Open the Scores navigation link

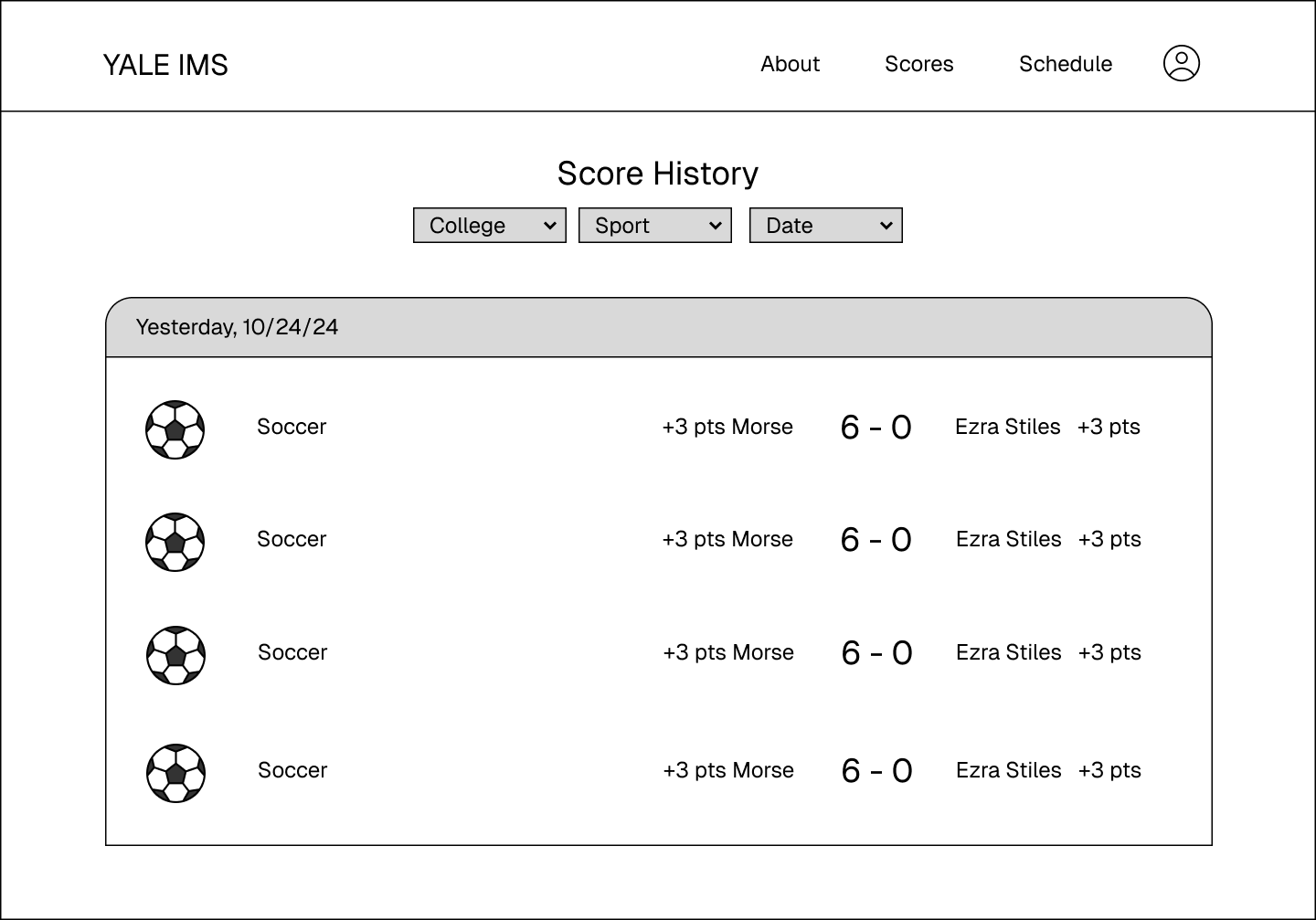tap(918, 64)
